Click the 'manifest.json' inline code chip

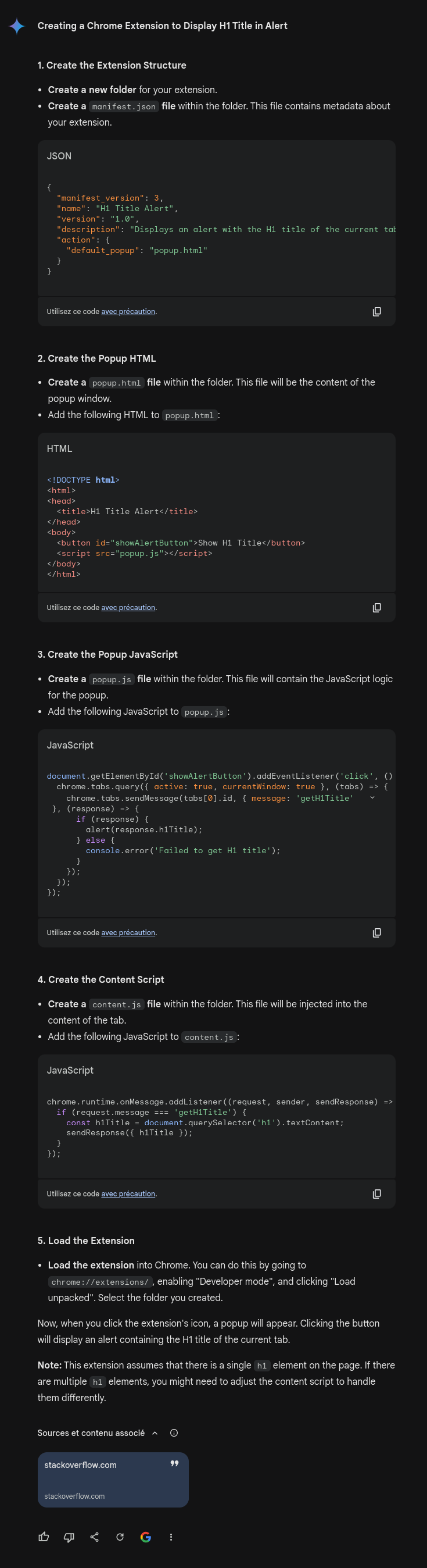(124, 106)
